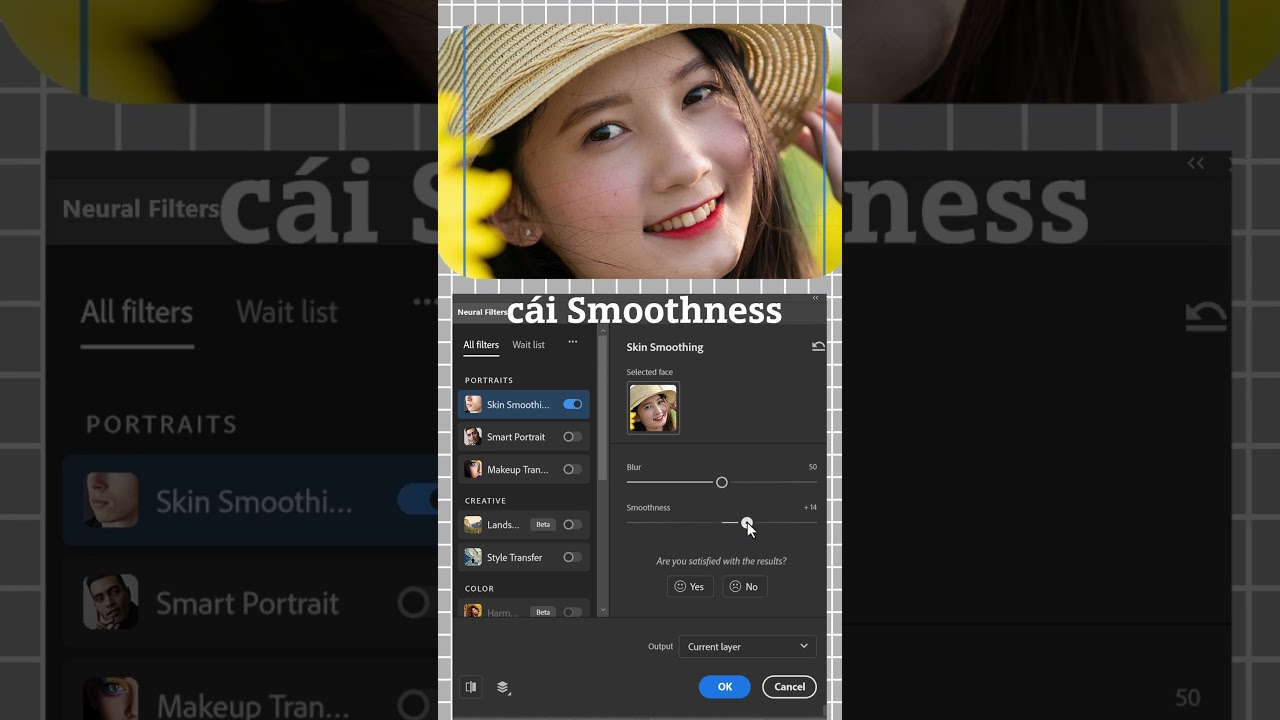Image resolution: width=1280 pixels, height=720 pixels.
Task: Click the CREATIVE section heading
Action: click(486, 500)
